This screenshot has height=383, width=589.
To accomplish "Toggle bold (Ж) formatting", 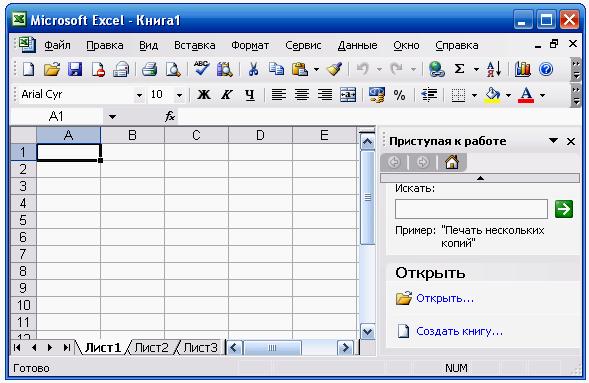I will pos(204,95).
